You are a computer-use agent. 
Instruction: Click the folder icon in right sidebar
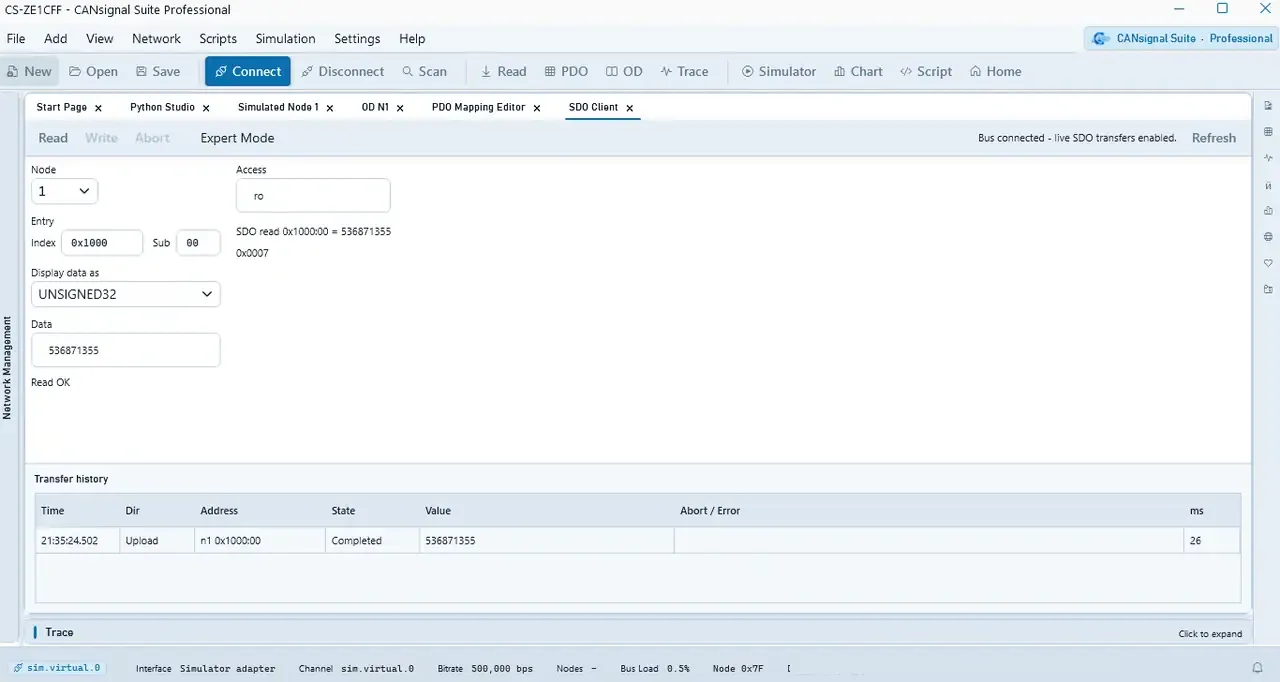click(1268, 289)
